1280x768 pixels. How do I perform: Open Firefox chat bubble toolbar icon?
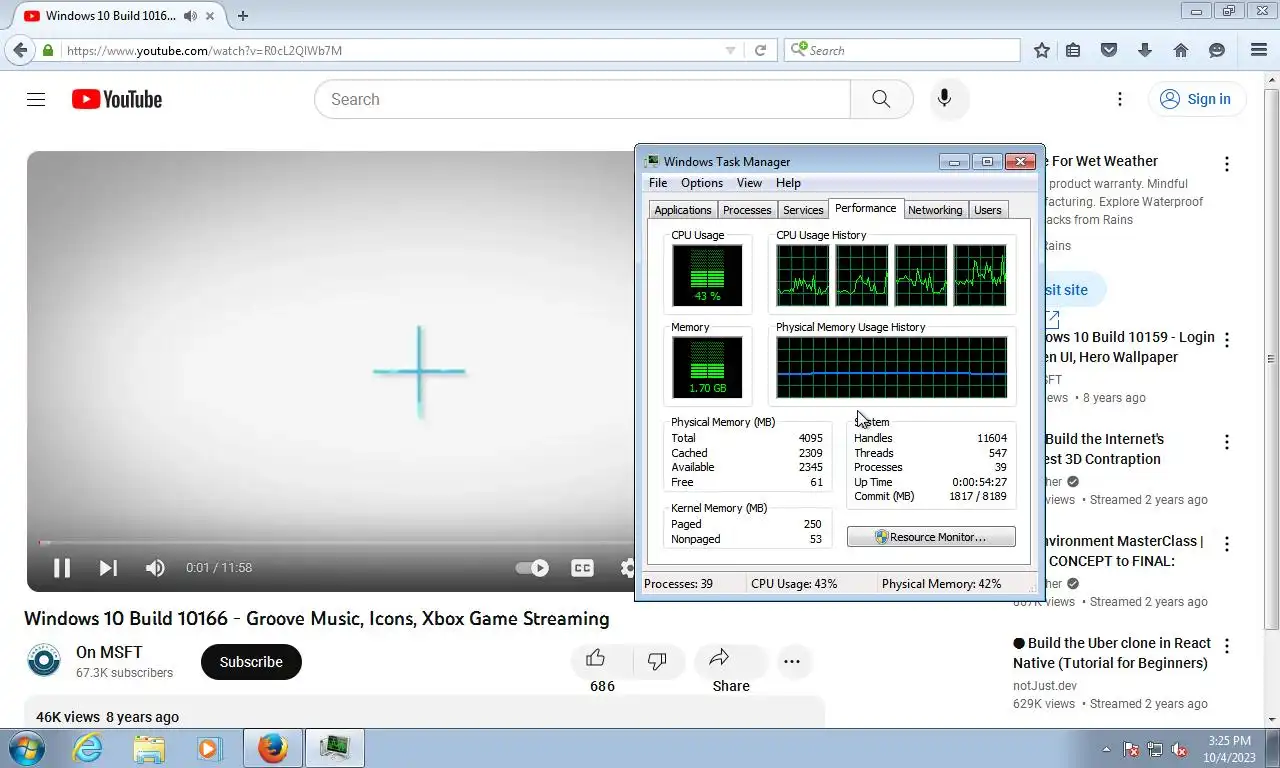1217,50
